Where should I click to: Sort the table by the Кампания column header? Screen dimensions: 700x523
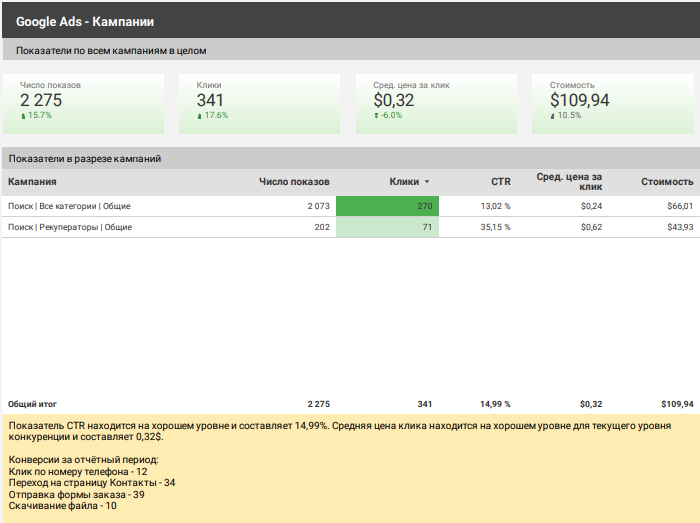pyautogui.click(x=32, y=182)
